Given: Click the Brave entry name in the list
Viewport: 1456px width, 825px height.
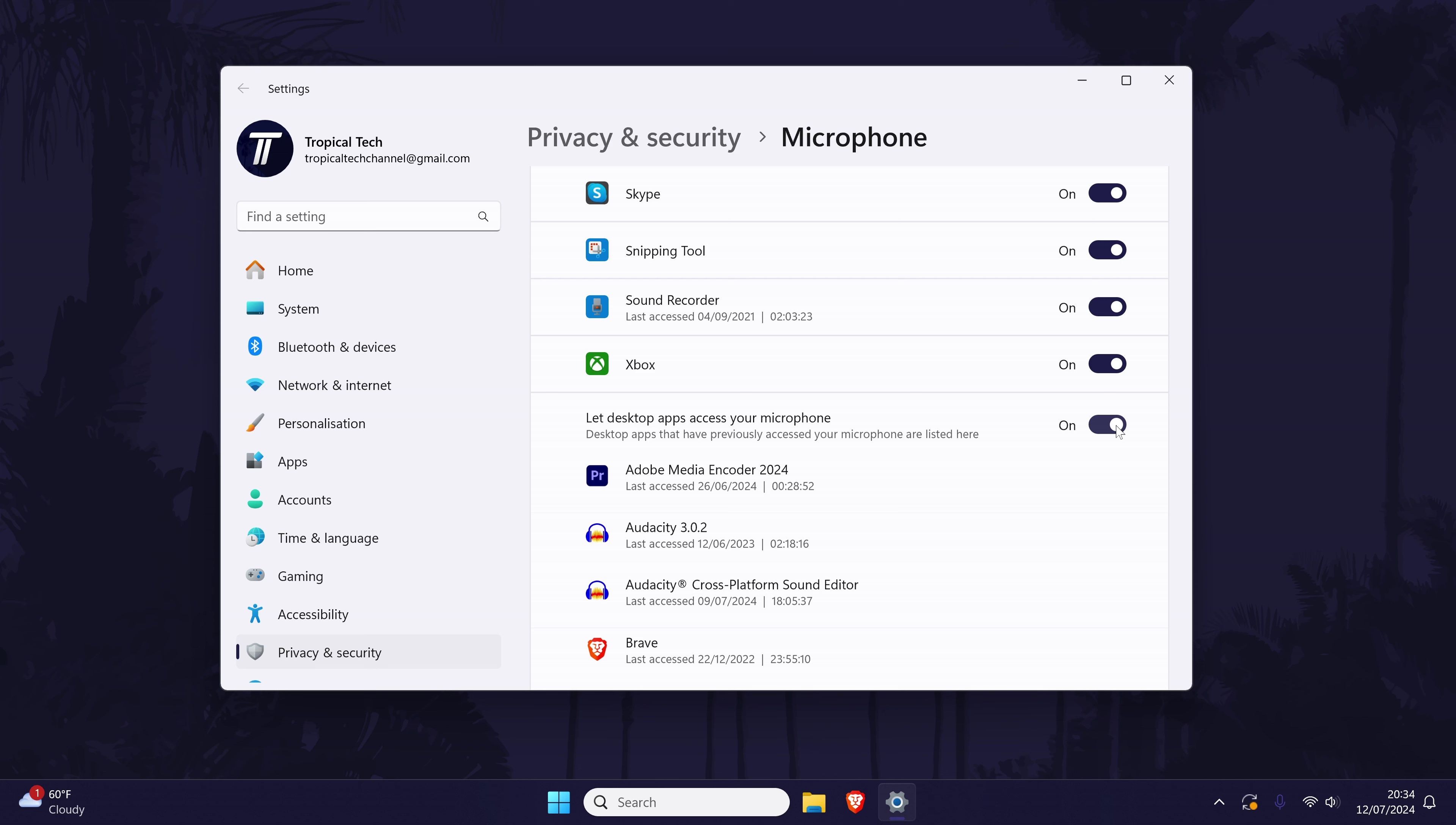Looking at the screenshot, I should tap(641, 643).
